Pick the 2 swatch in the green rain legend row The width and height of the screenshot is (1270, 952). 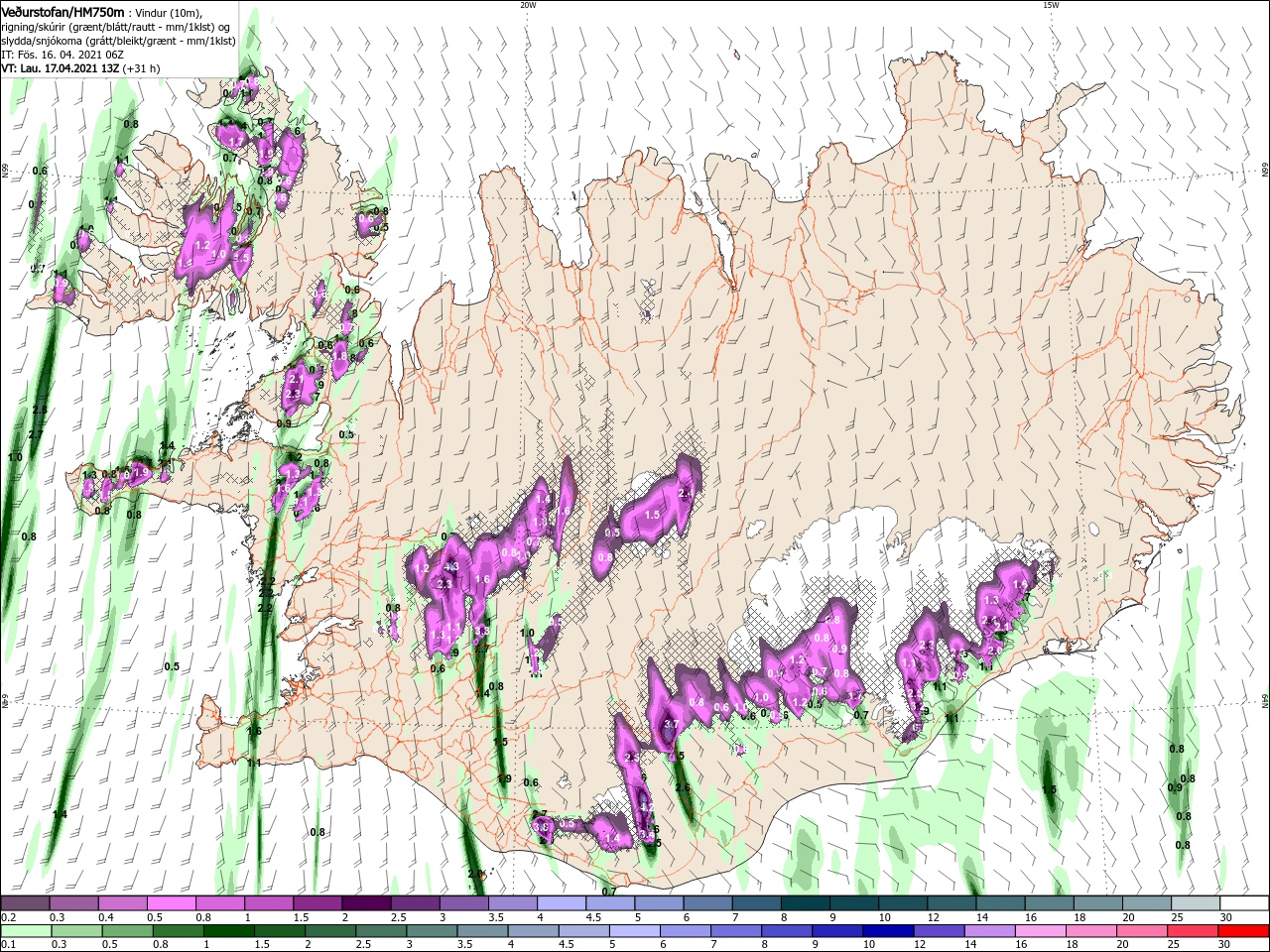(x=330, y=931)
